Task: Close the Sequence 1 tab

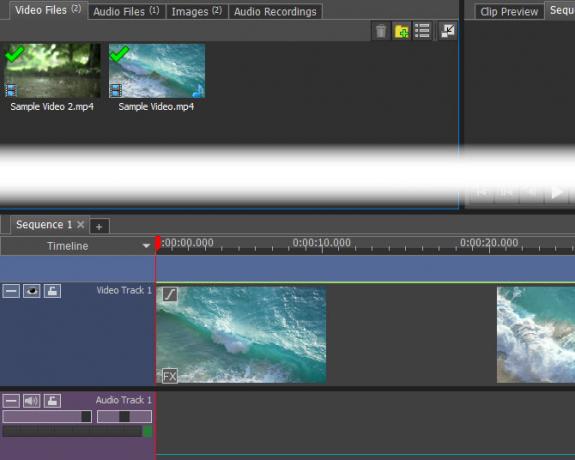Action: 81,224
